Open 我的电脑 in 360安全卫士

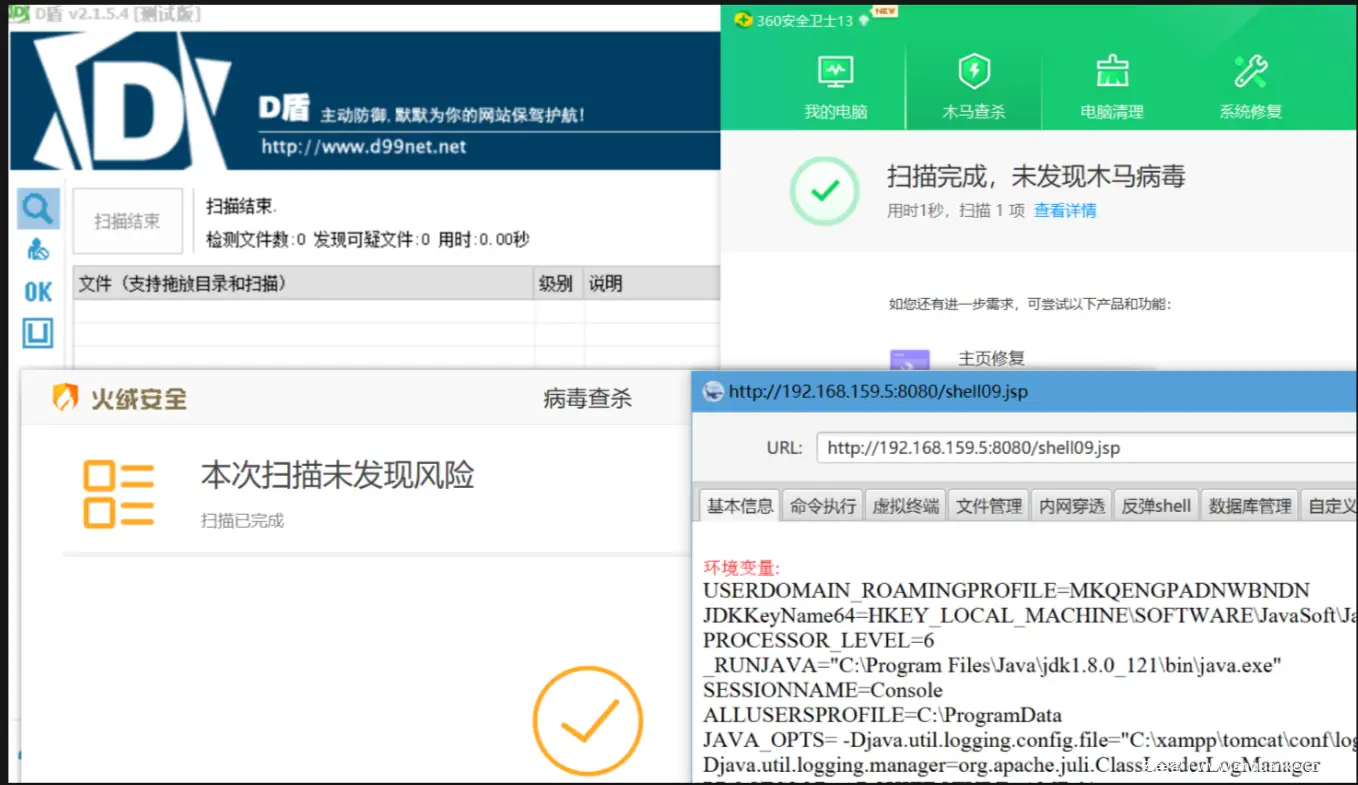click(834, 86)
